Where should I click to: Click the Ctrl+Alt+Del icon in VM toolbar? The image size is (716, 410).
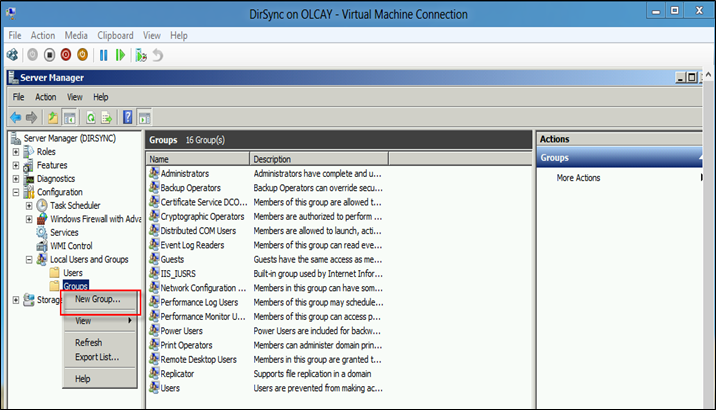[12, 55]
